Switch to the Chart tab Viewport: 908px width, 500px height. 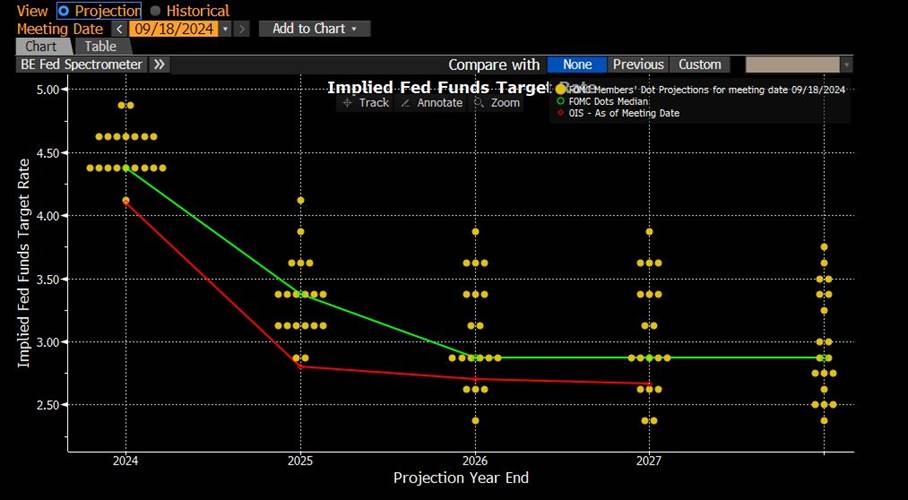(x=41, y=46)
